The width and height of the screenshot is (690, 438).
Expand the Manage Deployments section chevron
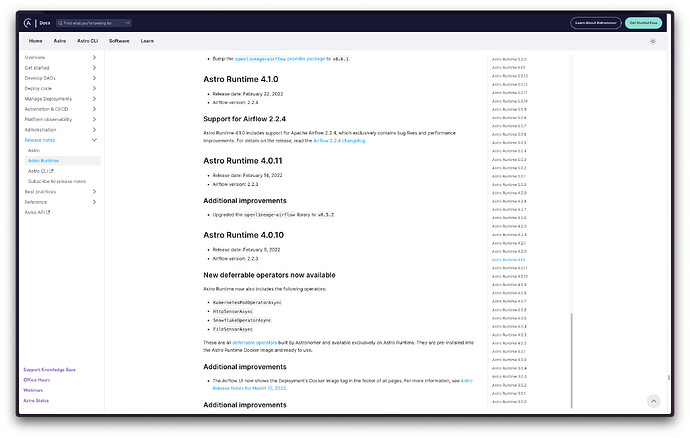tap(94, 99)
